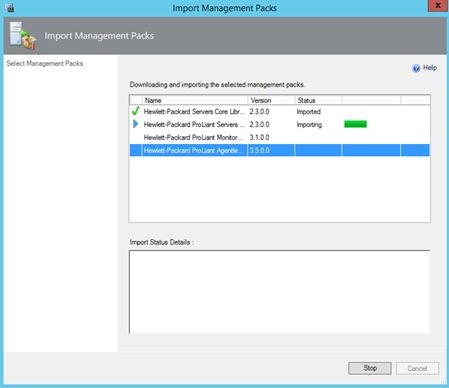
Task: Close the Import Management Packs window
Action: (x=438, y=6)
